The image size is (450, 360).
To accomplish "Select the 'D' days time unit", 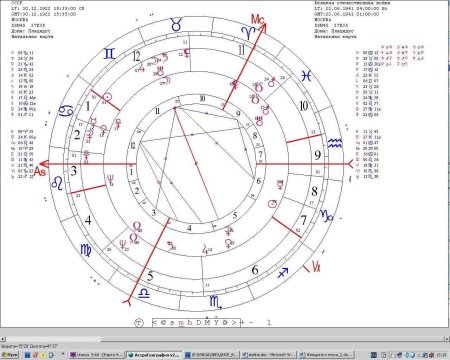I will point(199,323).
